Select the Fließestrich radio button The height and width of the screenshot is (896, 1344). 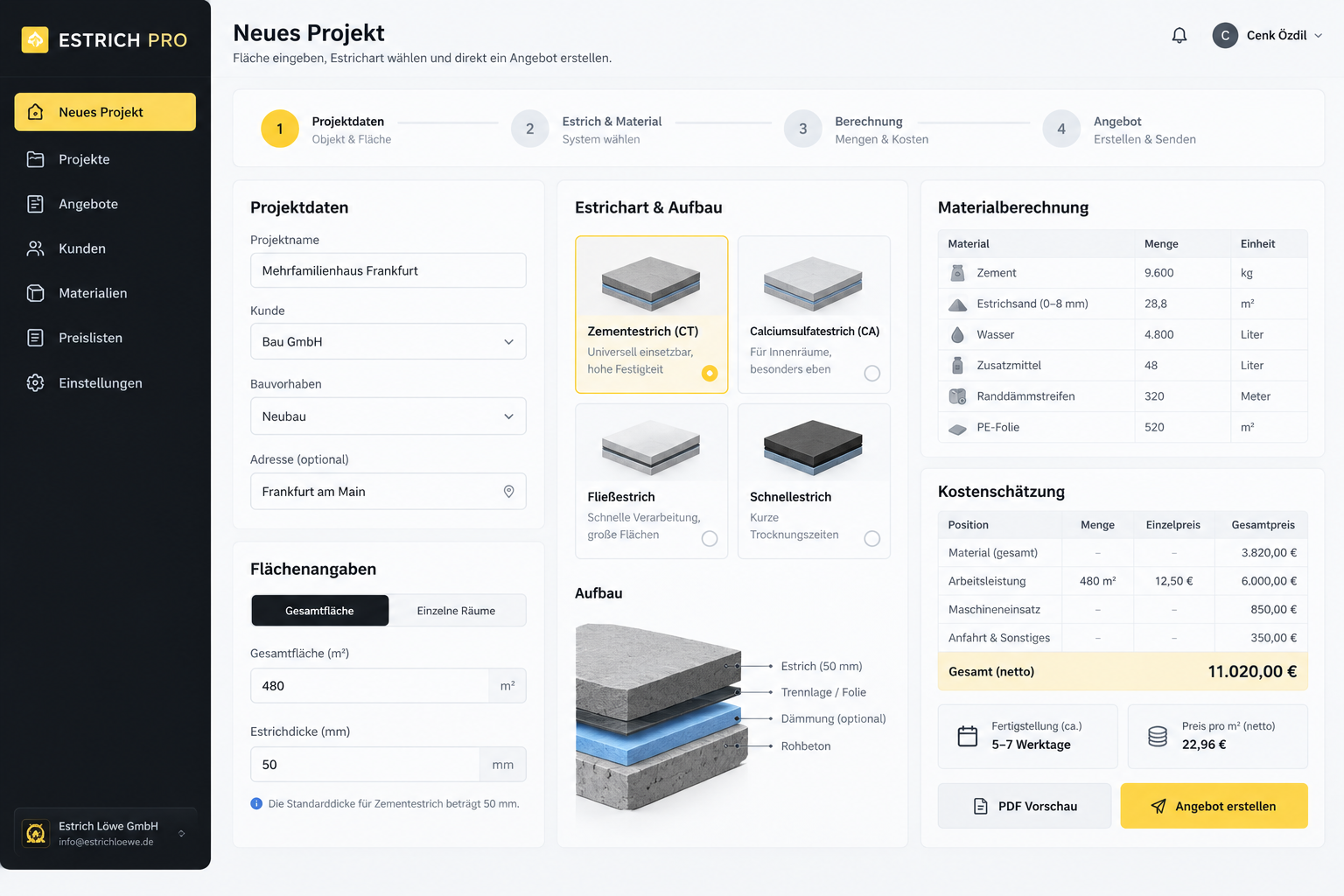point(710,539)
